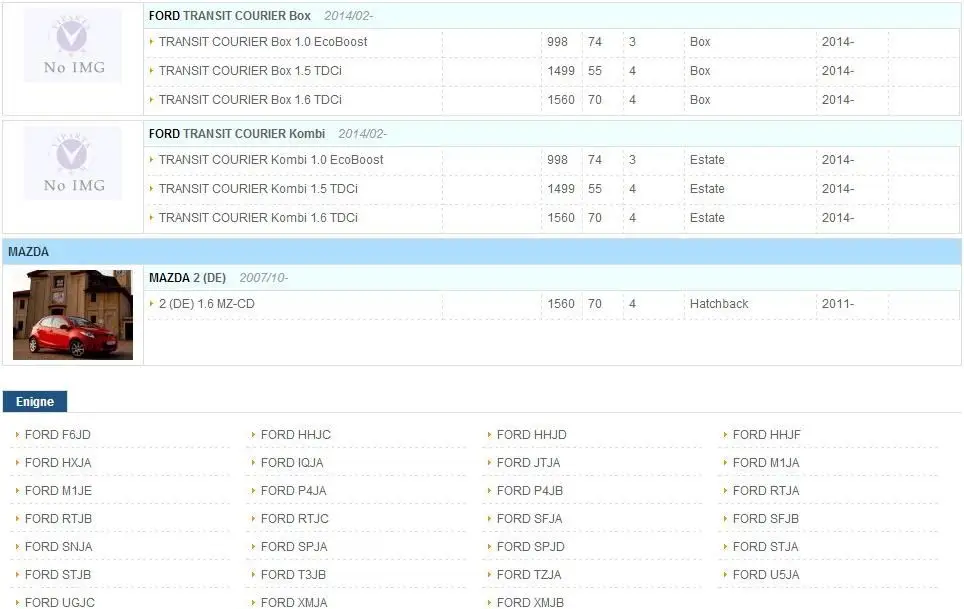
Task: Open TRANSIT COURIER Box 1.0 EcoBoost link
Action: [x=263, y=42]
